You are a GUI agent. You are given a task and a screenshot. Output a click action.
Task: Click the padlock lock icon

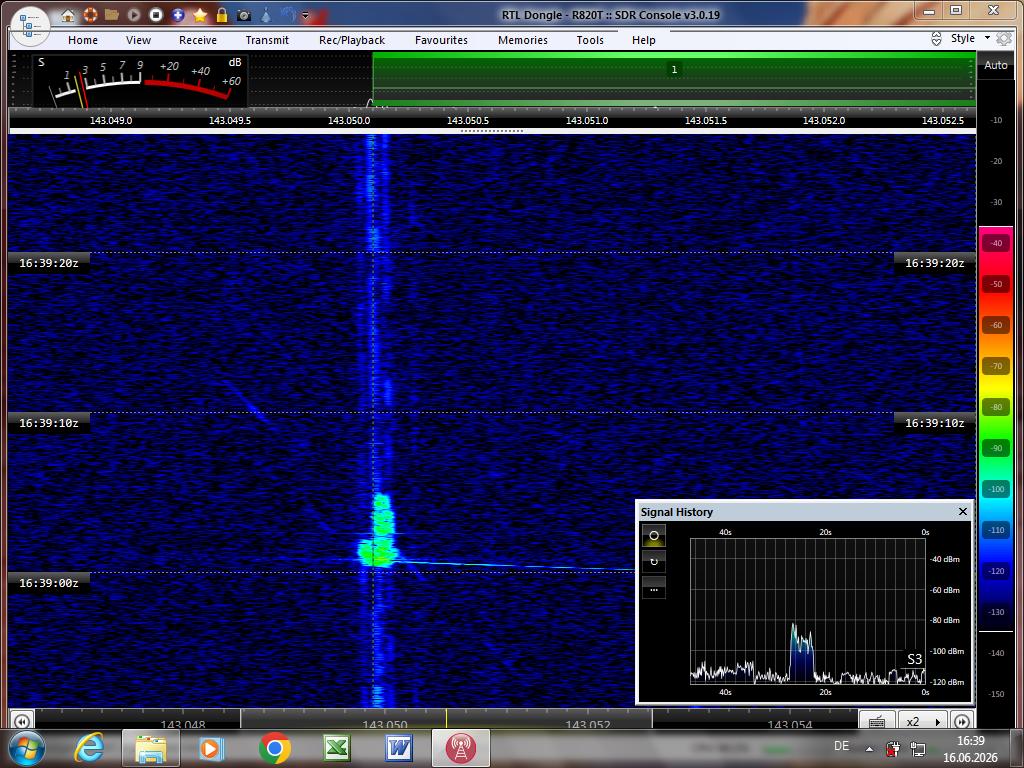tap(222, 14)
